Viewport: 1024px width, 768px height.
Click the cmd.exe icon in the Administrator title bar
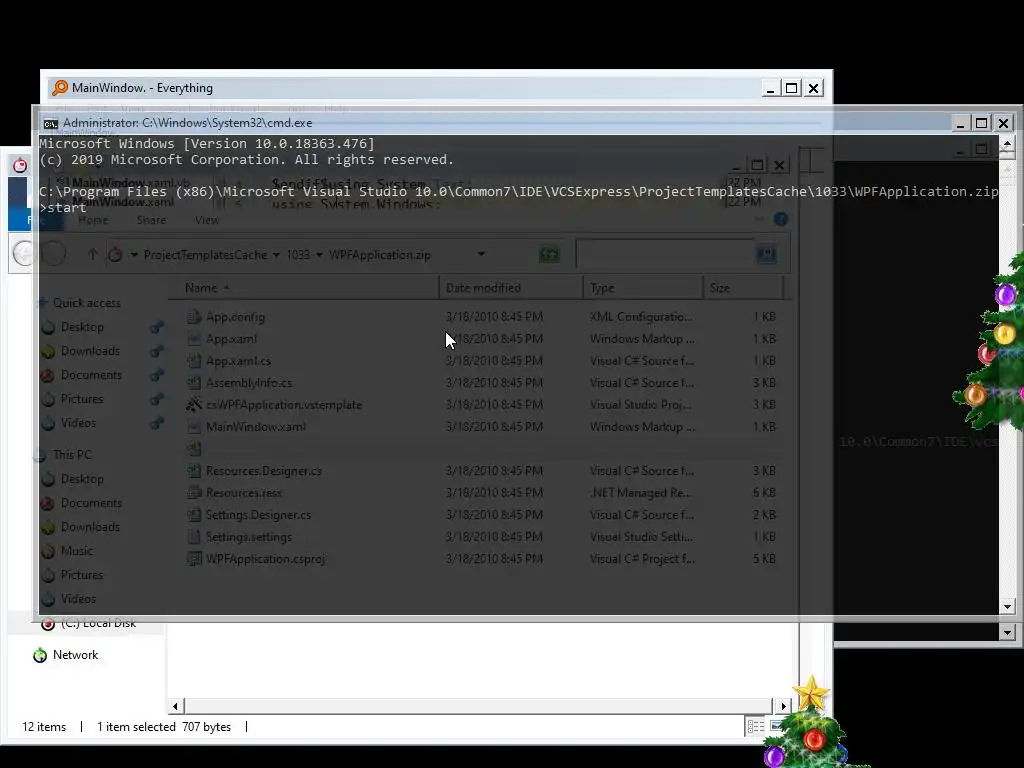point(50,123)
